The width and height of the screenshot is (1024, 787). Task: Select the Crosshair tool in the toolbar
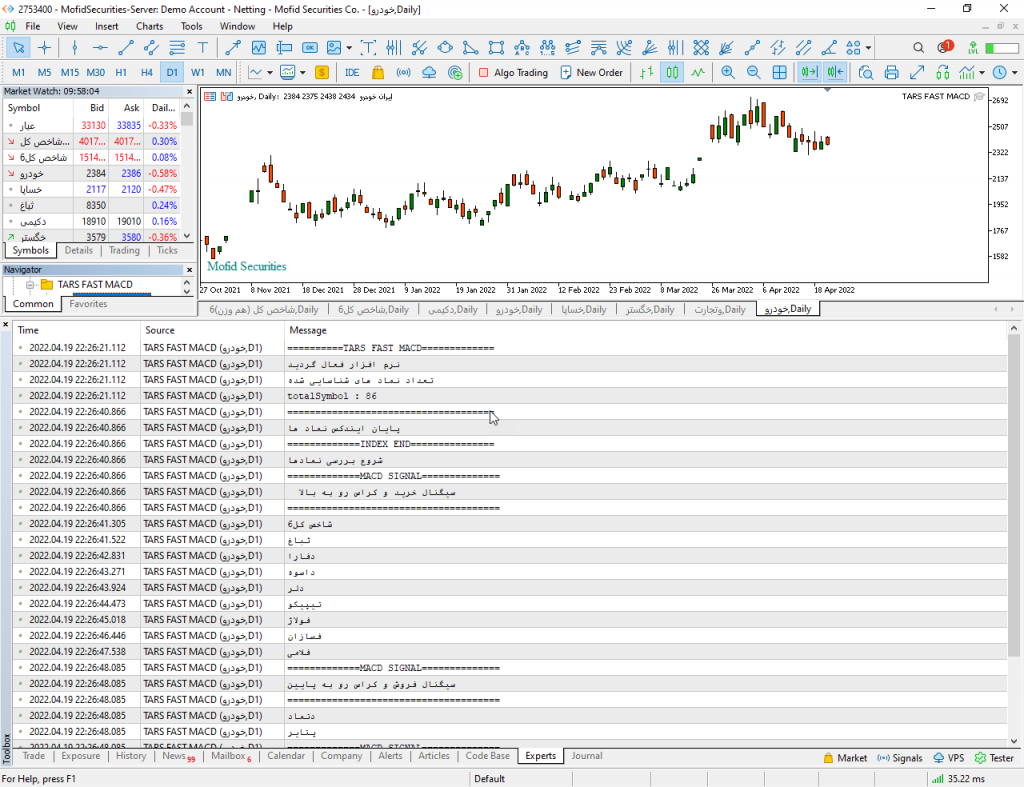(x=44, y=47)
